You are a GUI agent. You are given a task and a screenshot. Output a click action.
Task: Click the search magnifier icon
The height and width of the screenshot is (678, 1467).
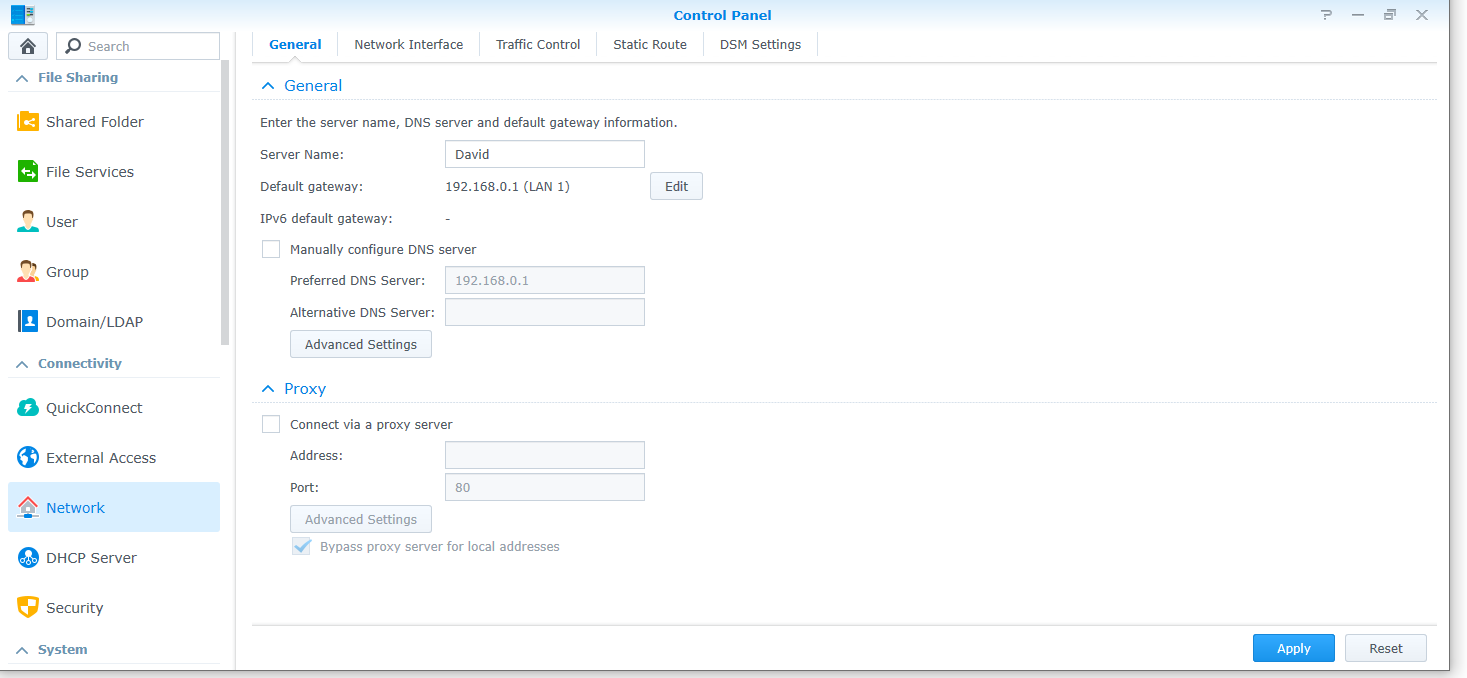point(73,46)
